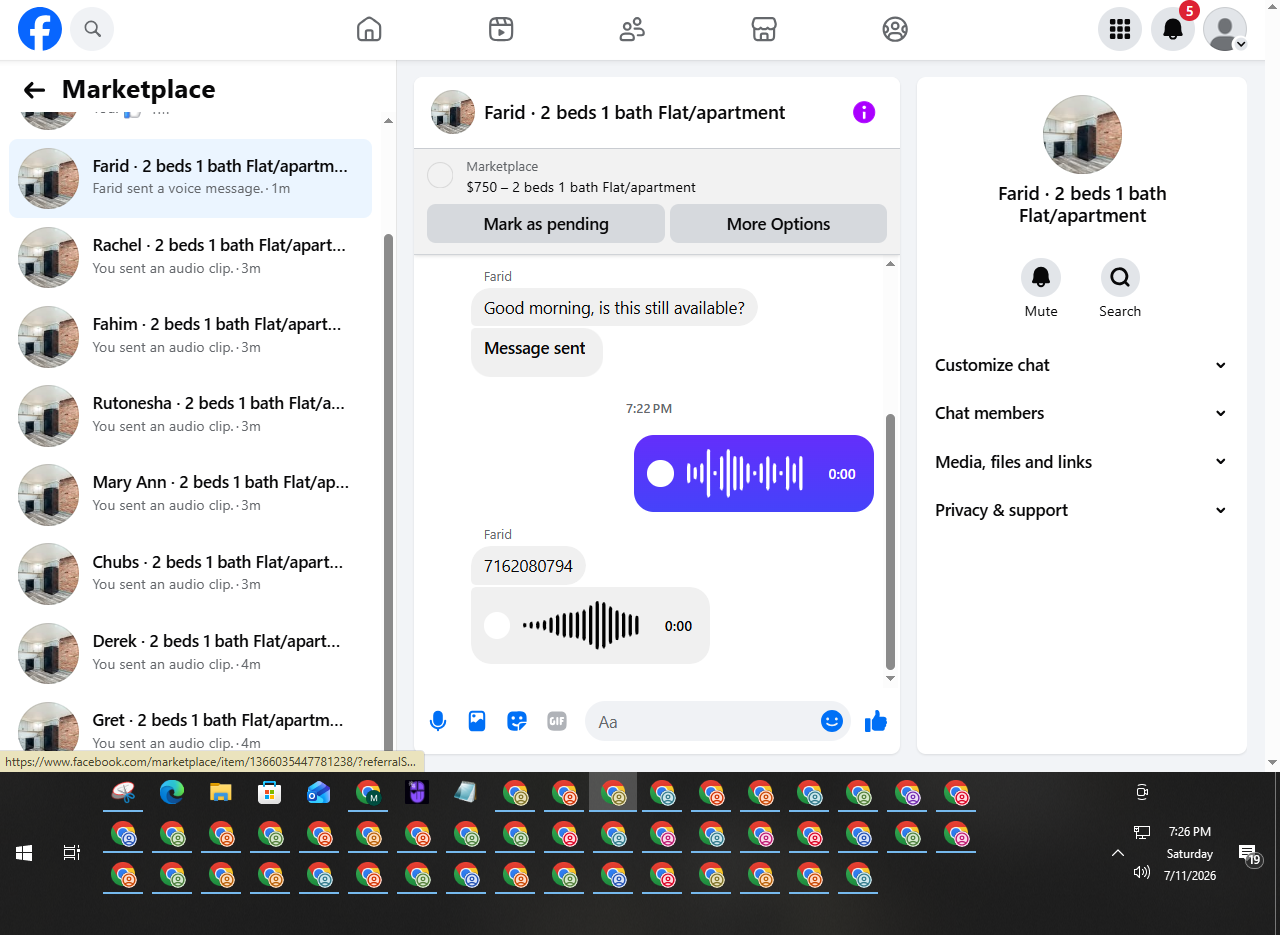Seek within Farid's gray audio waveform
Screen dimensions: 1280x935
click(x=581, y=626)
